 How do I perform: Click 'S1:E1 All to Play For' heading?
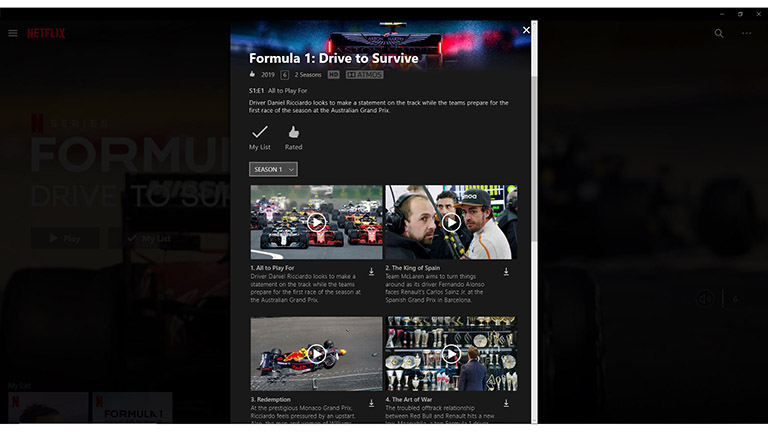pyautogui.click(x=278, y=91)
